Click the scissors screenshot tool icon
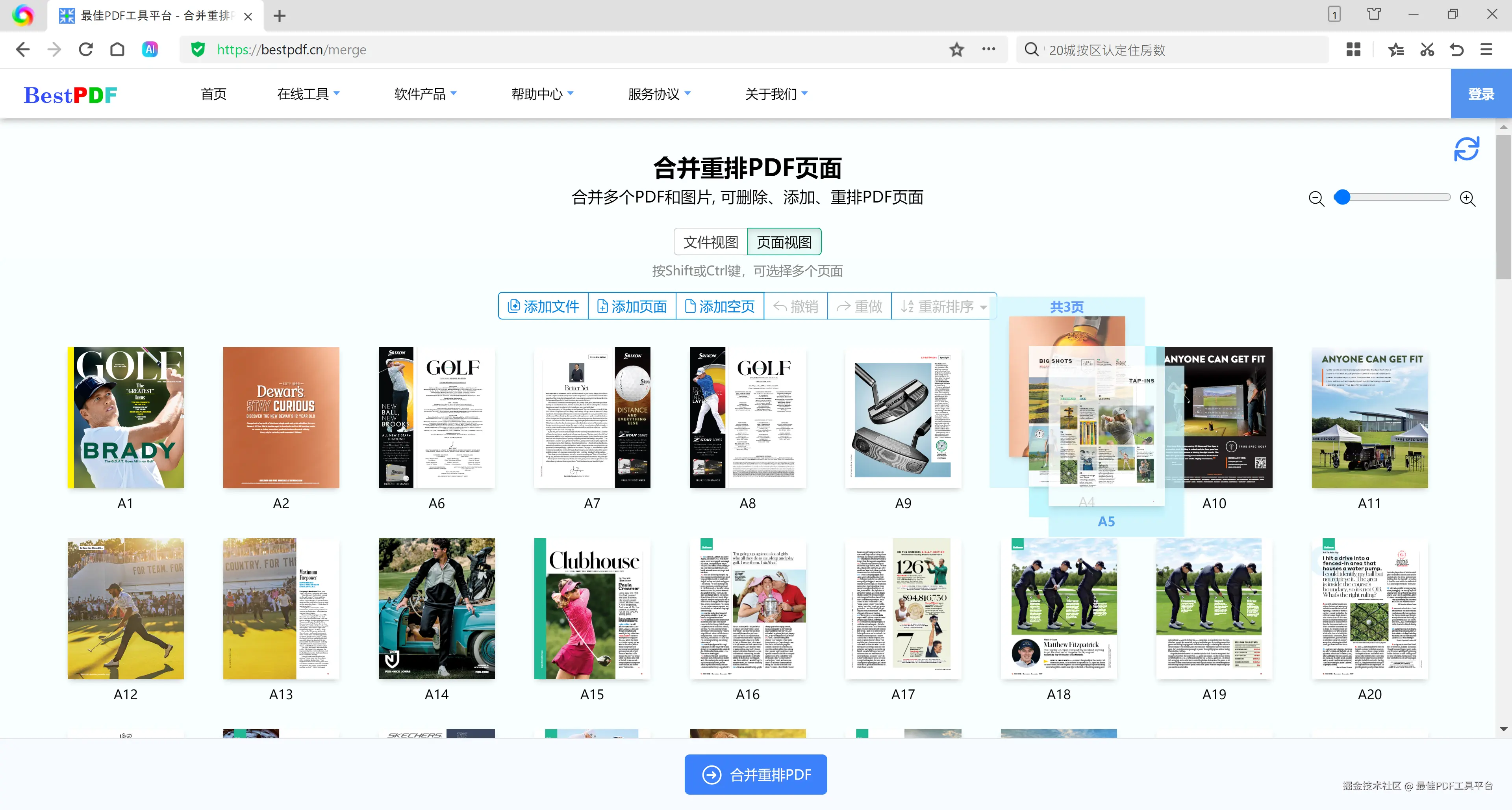Screen dimensions: 1512x810 tap(1427, 49)
